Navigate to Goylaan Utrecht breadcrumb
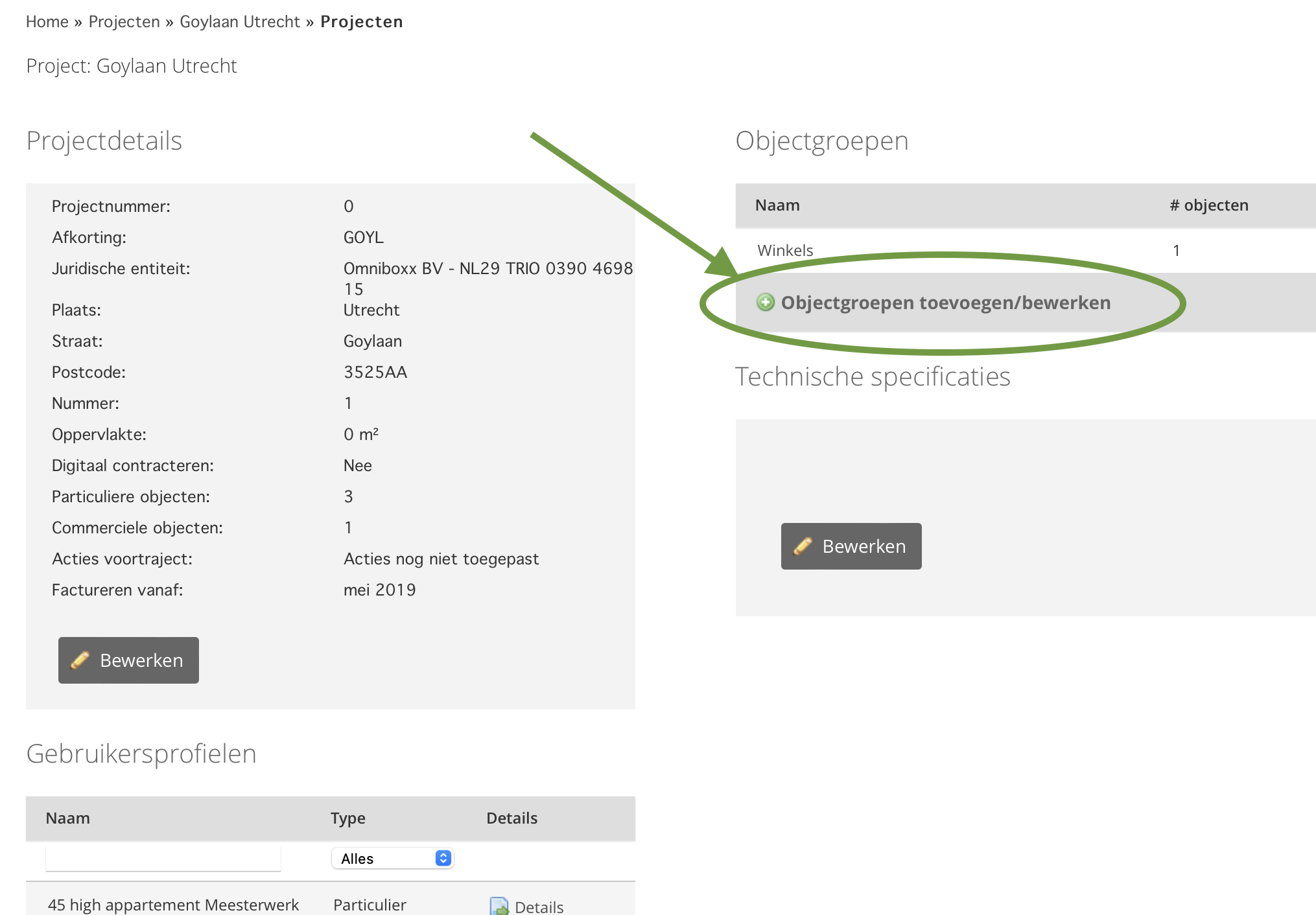1316x915 pixels. (239, 22)
